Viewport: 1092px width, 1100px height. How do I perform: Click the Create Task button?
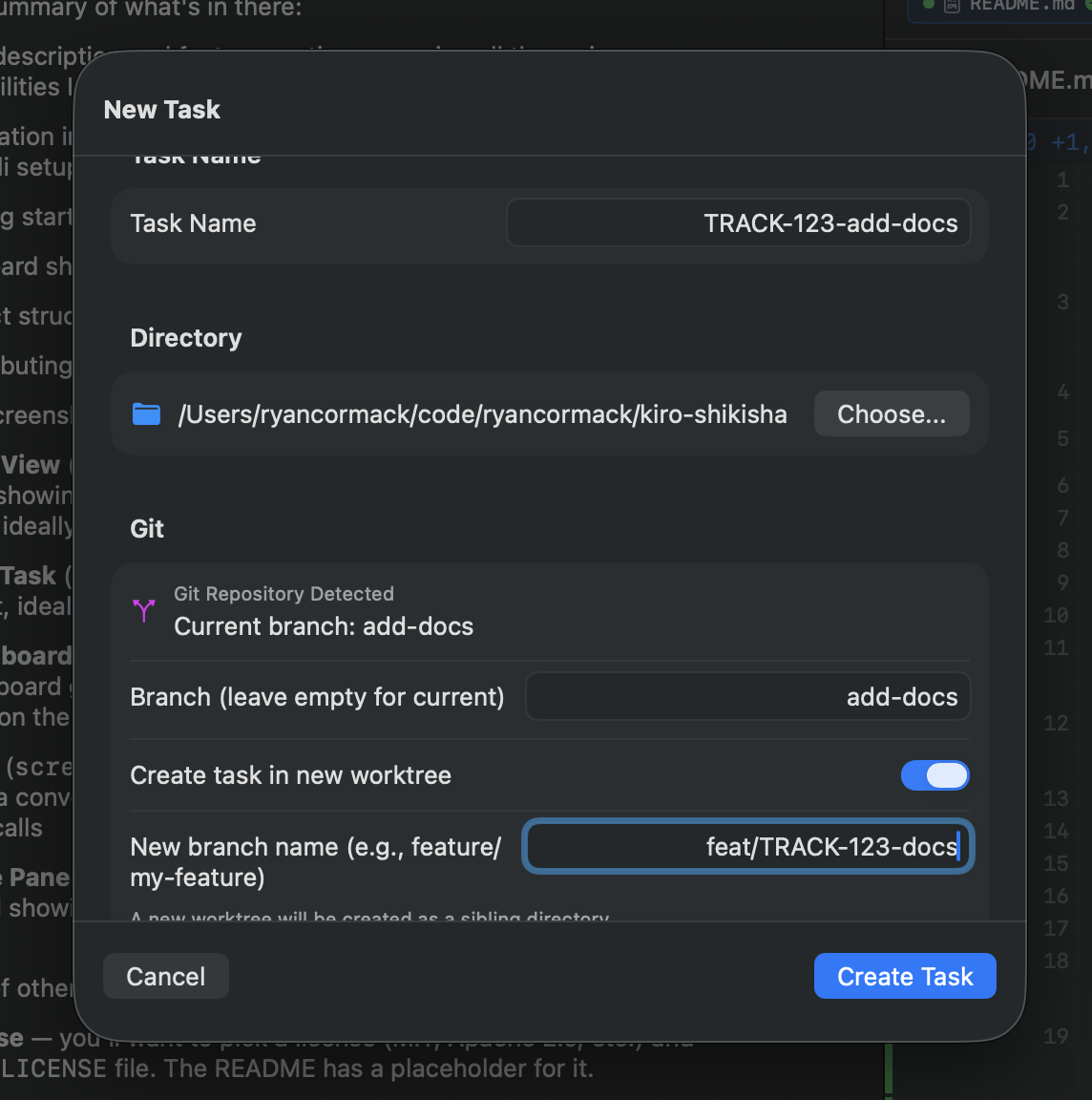[905, 976]
